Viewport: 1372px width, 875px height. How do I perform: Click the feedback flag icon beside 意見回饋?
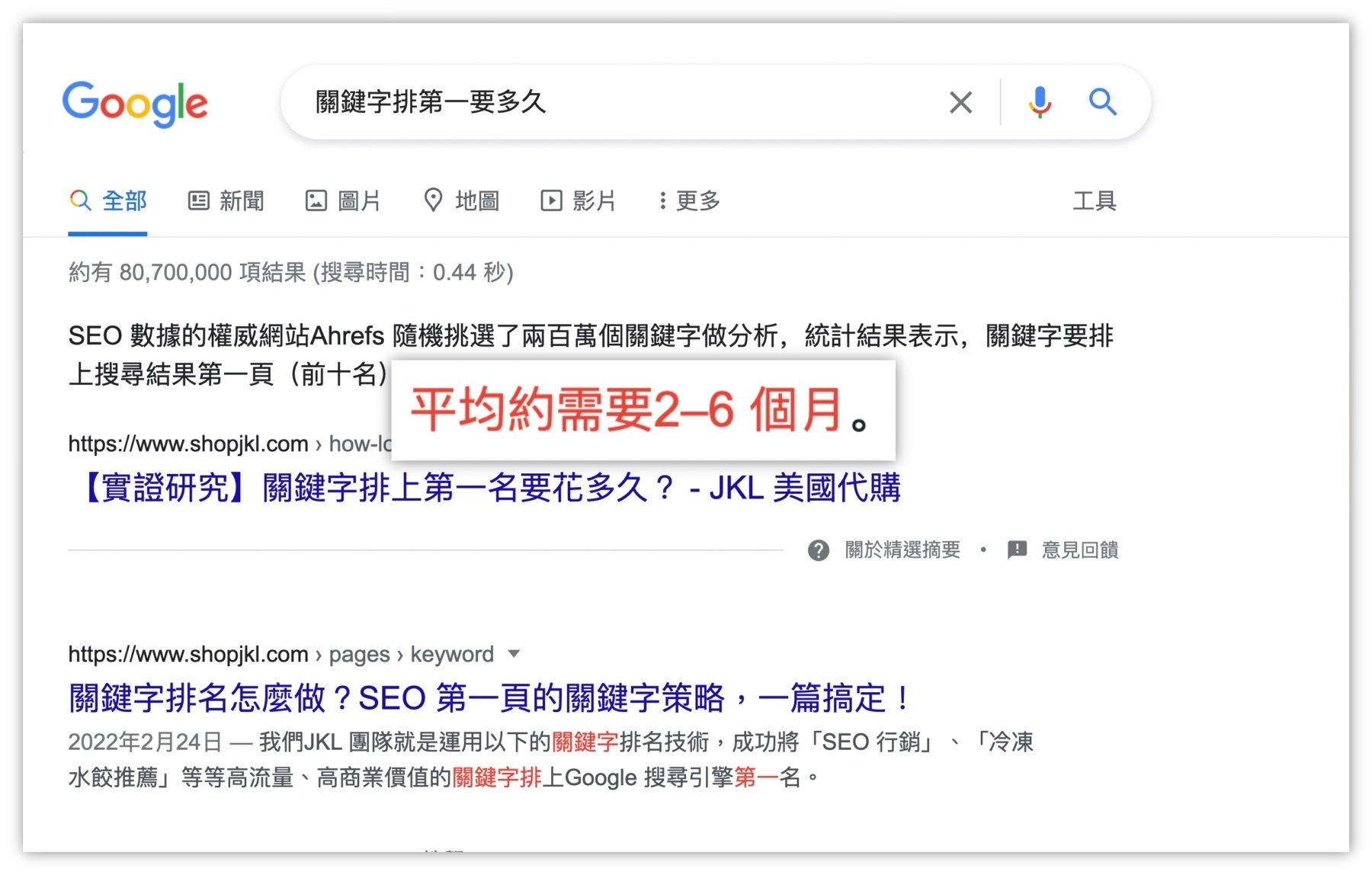pos(1017,550)
